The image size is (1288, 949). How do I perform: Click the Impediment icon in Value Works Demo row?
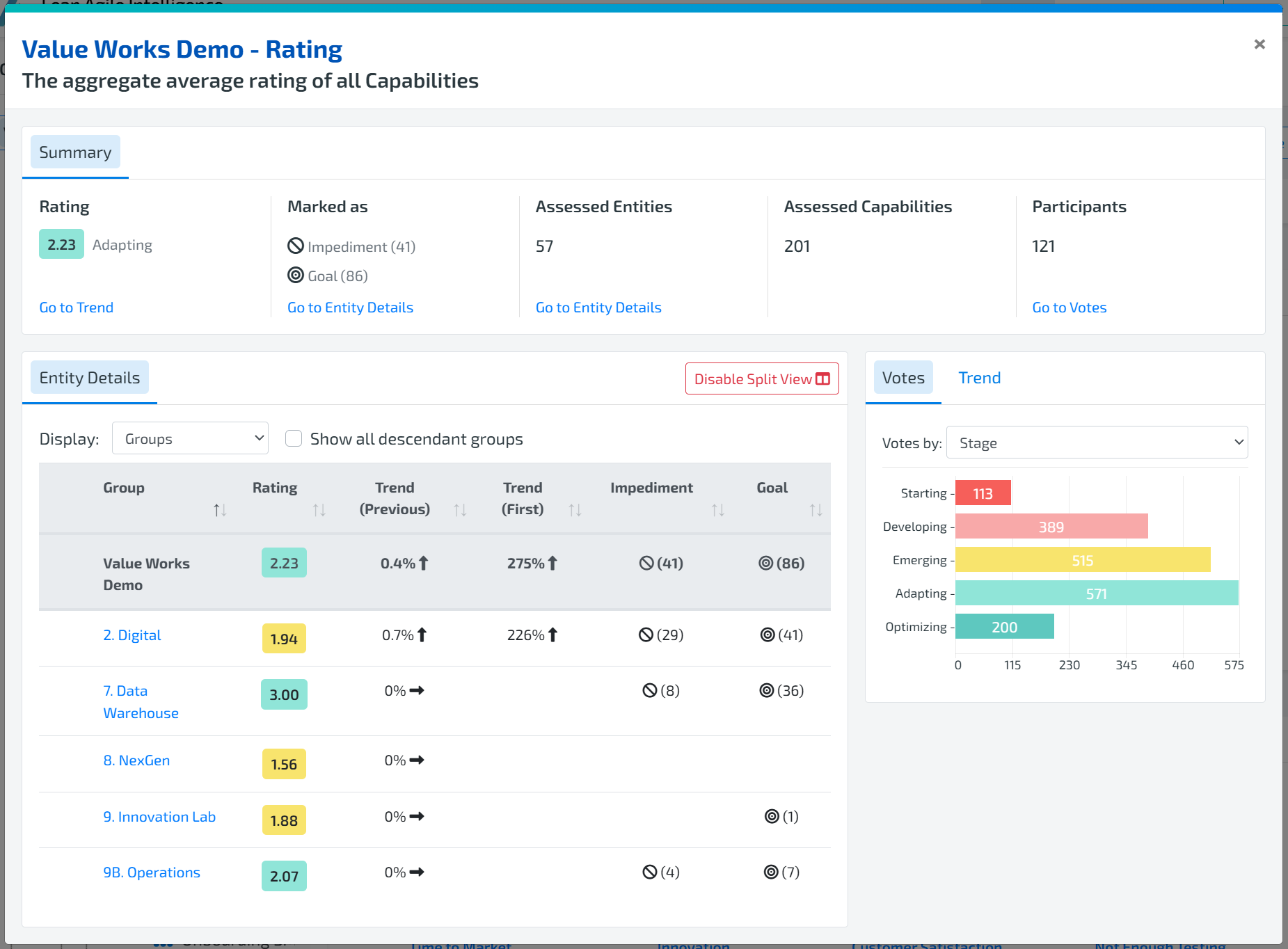click(646, 563)
